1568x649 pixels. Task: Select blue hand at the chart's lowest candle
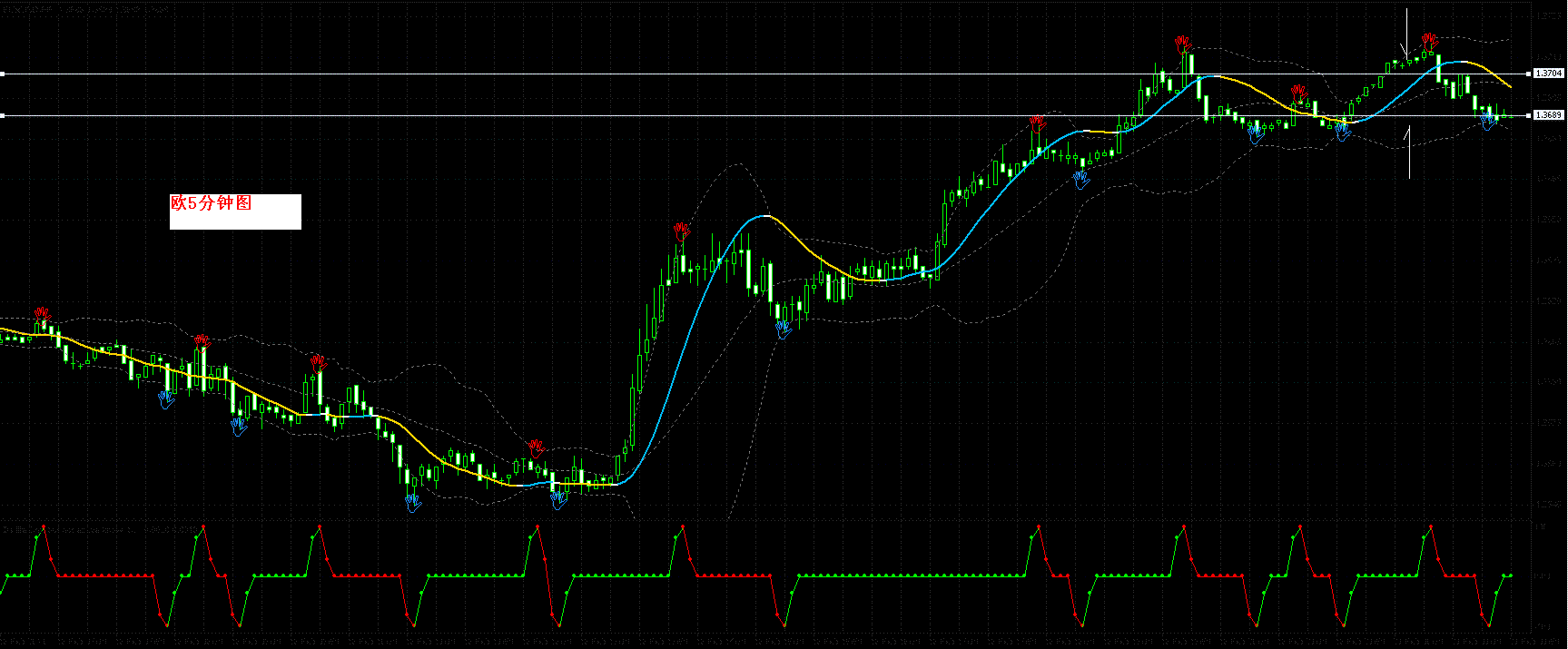(x=413, y=502)
